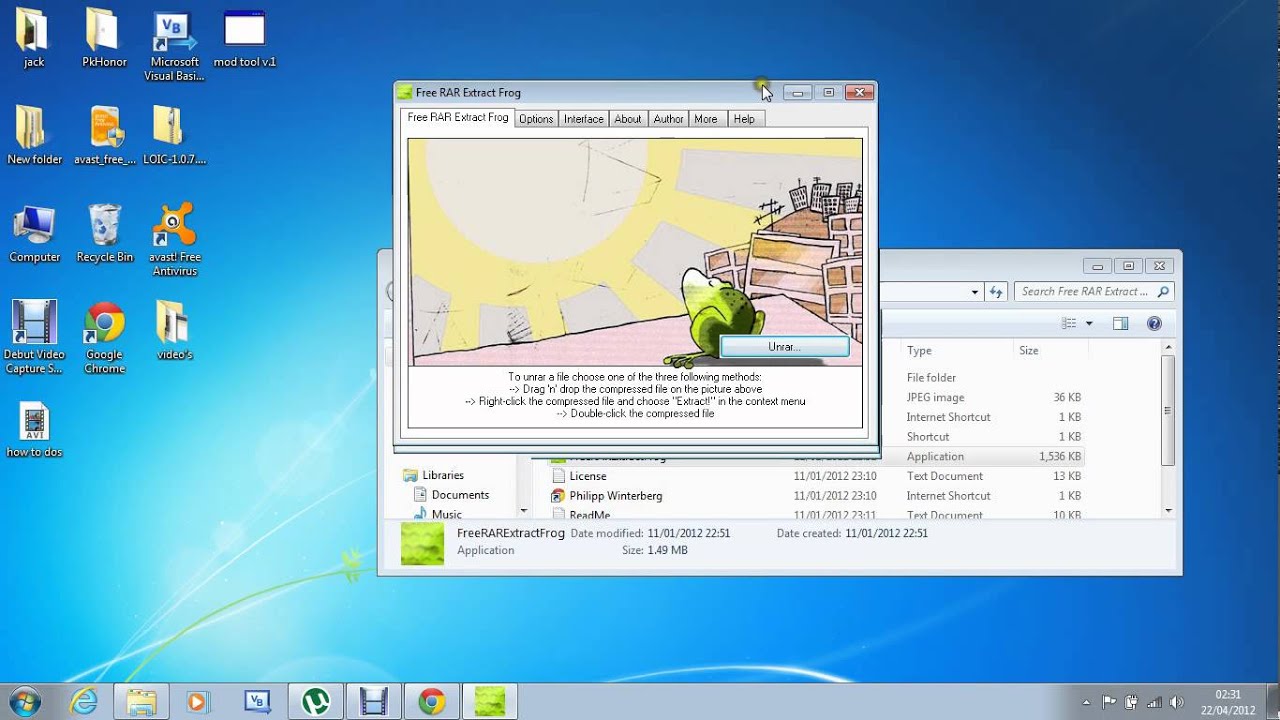Open the Windows Start menu orb
This screenshot has height=720, width=1280.
coord(24,701)
